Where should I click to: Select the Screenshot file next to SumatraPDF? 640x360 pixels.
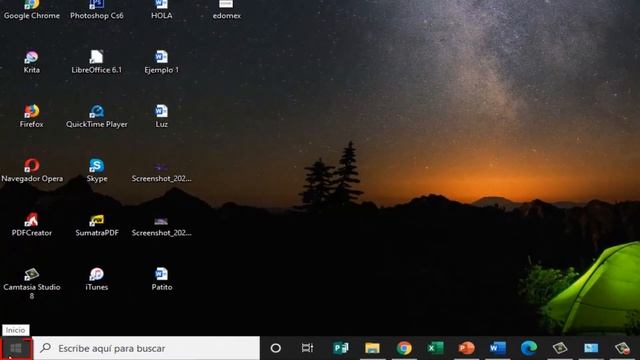point(162,227)
